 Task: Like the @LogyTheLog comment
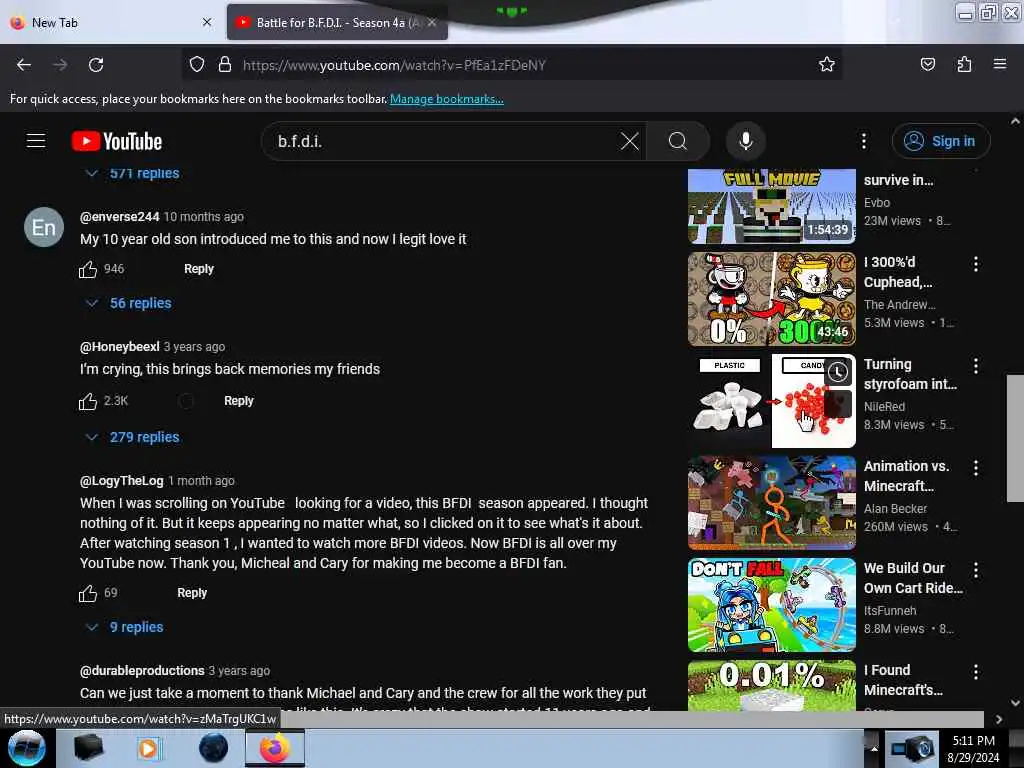(x=88, y=593)
